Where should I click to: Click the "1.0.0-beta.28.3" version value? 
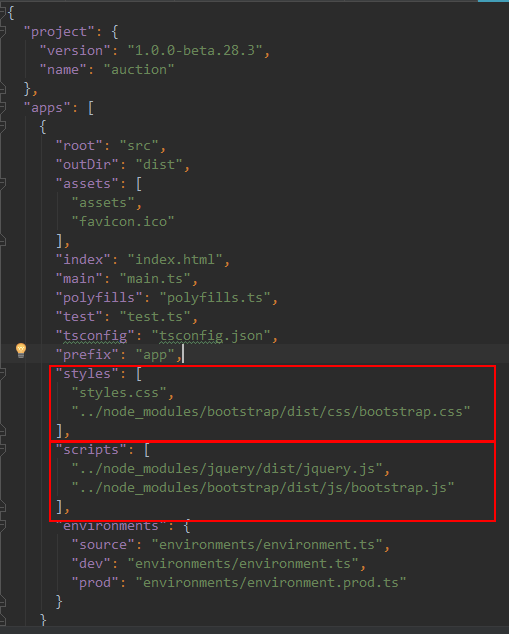point(196,51)
